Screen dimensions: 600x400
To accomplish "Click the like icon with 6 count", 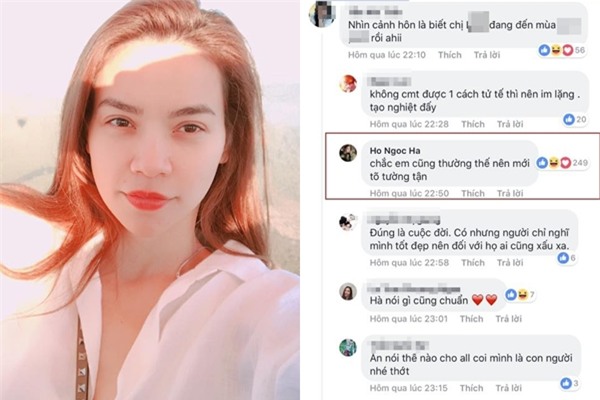I will pyautogui.click(x=567, y=258).
